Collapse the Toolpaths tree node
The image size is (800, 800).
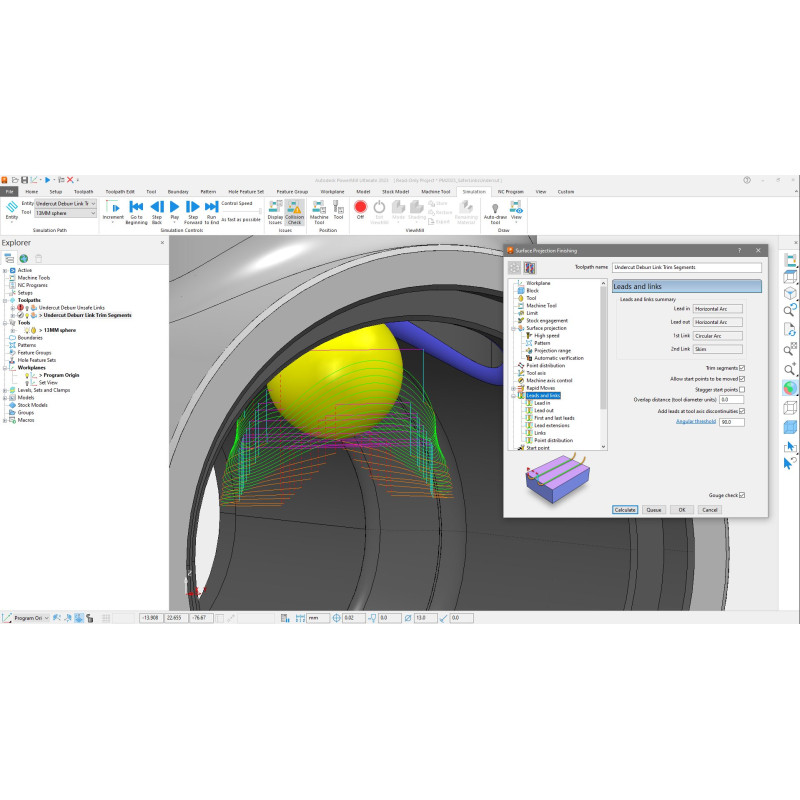(6, 300)
